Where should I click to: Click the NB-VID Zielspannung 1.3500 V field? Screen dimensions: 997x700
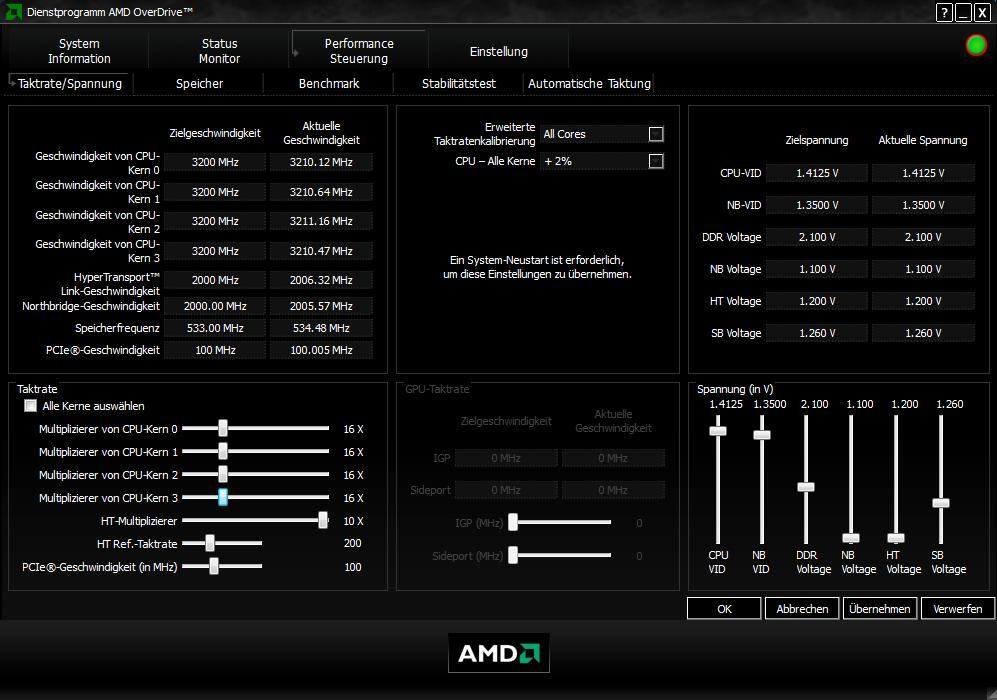click(817, 205)
